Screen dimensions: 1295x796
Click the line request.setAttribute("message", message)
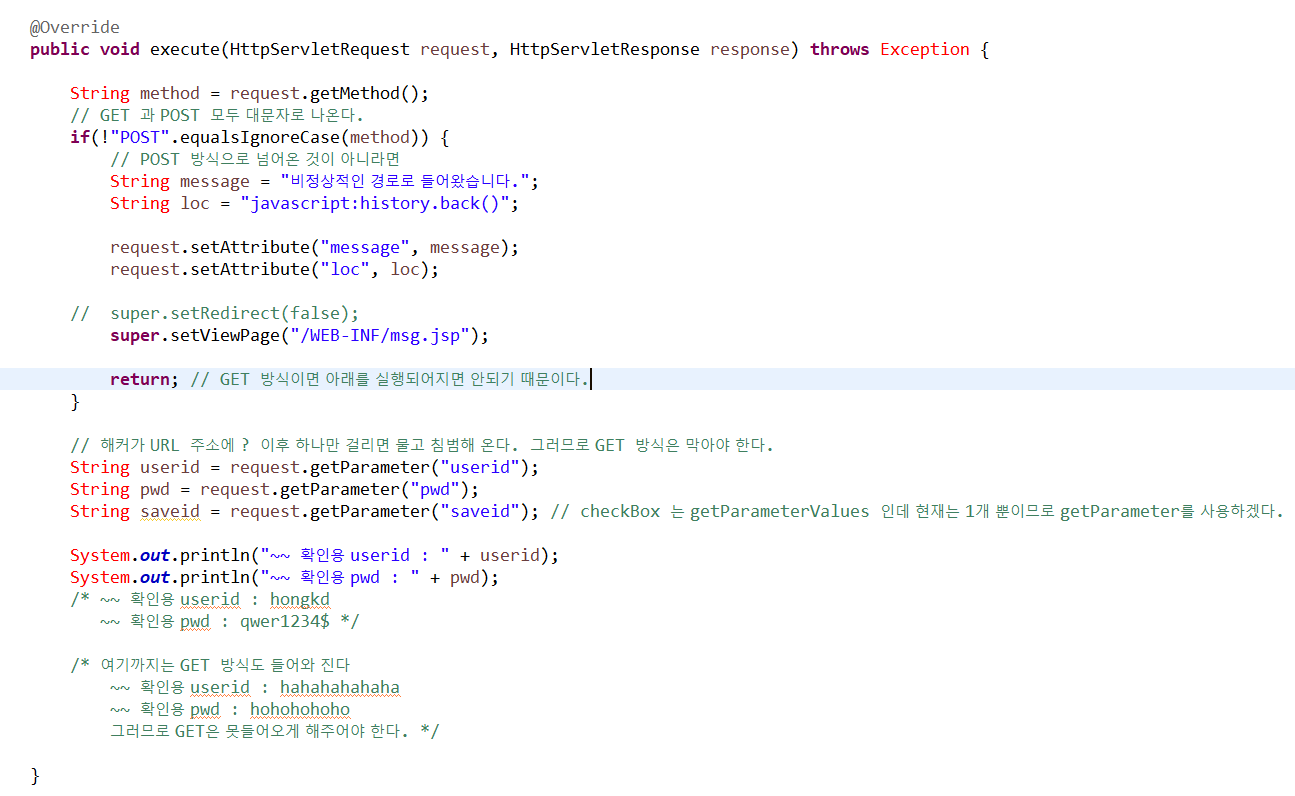pos(315,247)
